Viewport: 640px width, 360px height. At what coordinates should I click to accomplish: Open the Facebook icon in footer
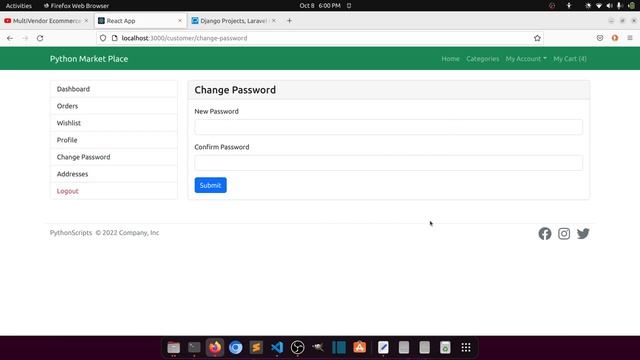[544, 233]
